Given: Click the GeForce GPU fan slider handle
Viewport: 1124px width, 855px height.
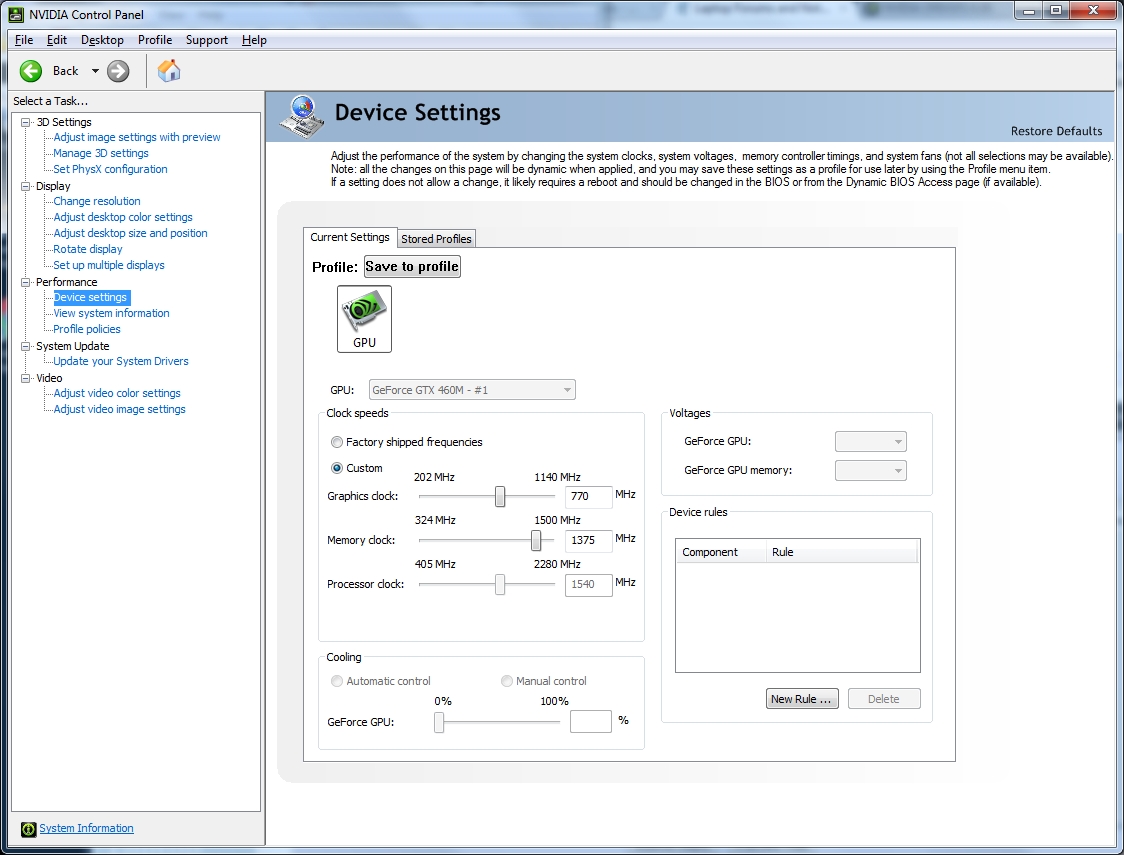Looking at the screenshot, I should point(439,722).
